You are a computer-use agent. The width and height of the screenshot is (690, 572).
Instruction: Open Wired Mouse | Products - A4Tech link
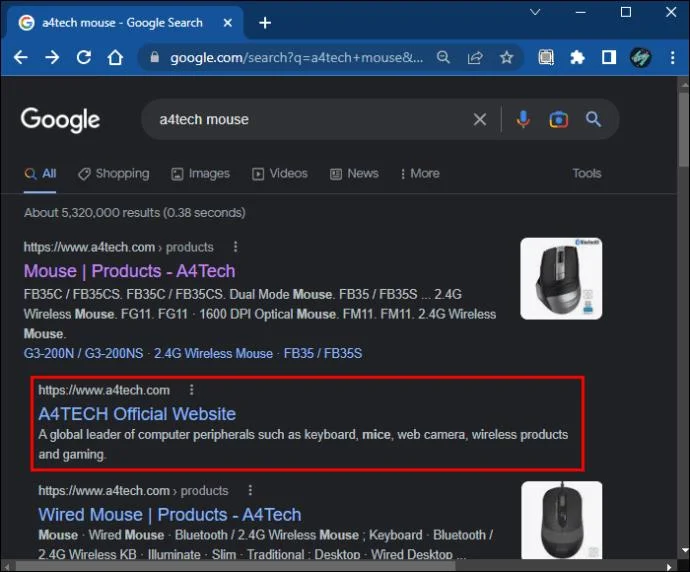pyautogui.click(x=170, y=515)
